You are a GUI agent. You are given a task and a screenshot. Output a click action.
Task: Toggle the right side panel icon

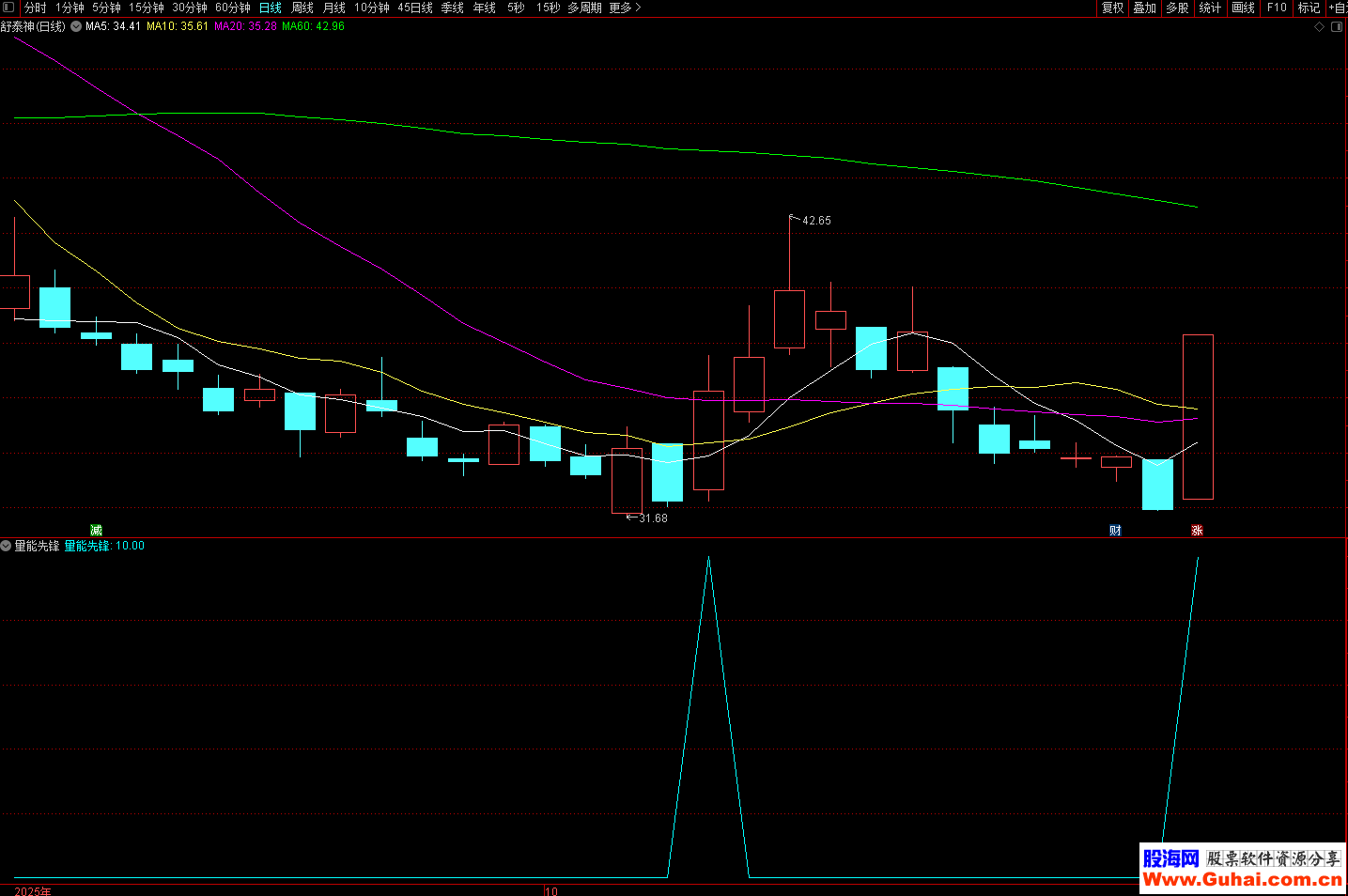click(x=1337, y=26)
